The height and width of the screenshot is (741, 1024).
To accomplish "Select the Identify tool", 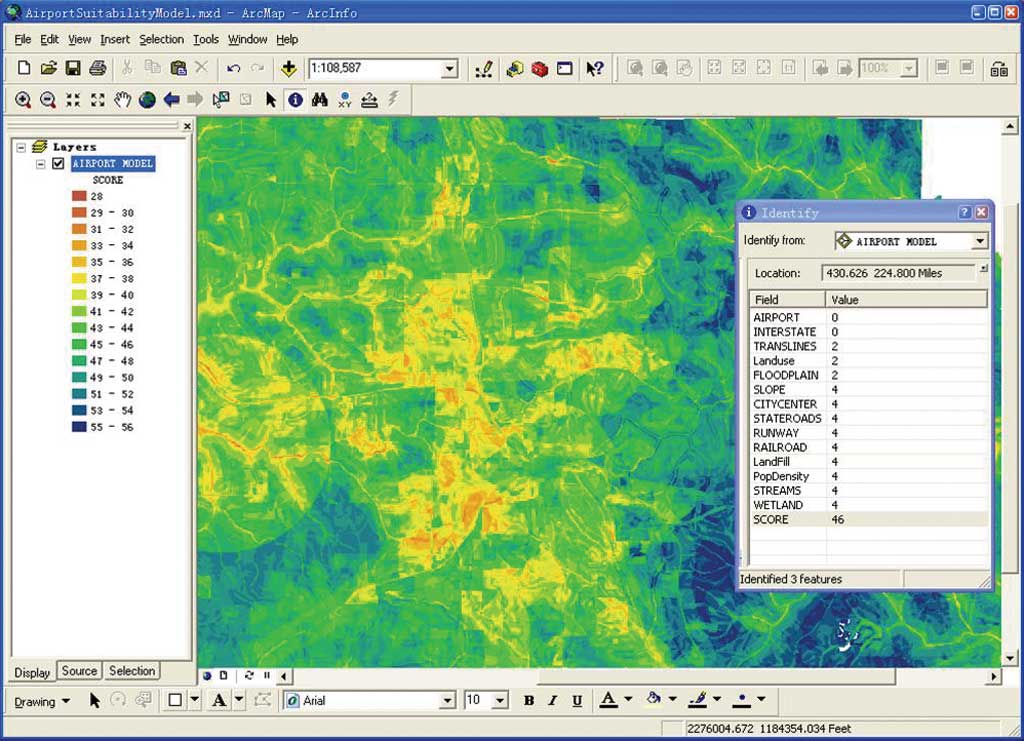I will [295, 100].
